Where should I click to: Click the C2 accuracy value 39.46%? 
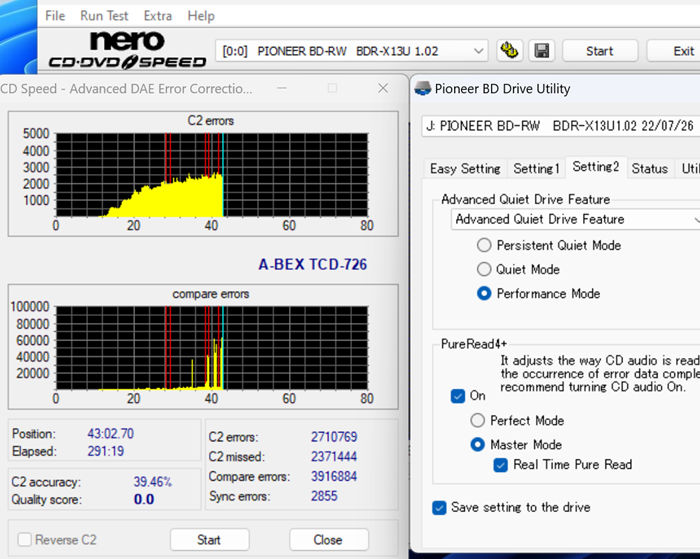tap(153, 482)
